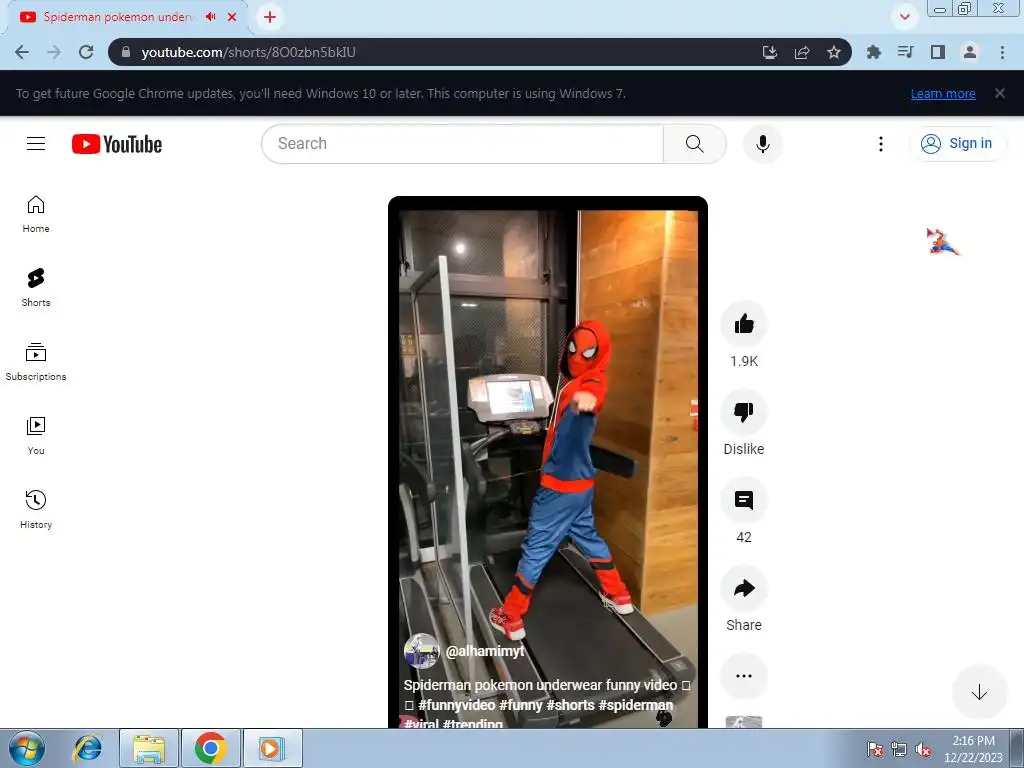Click the #shorts hashtag
Screen dimensions: 1024x768
[570, 705]
